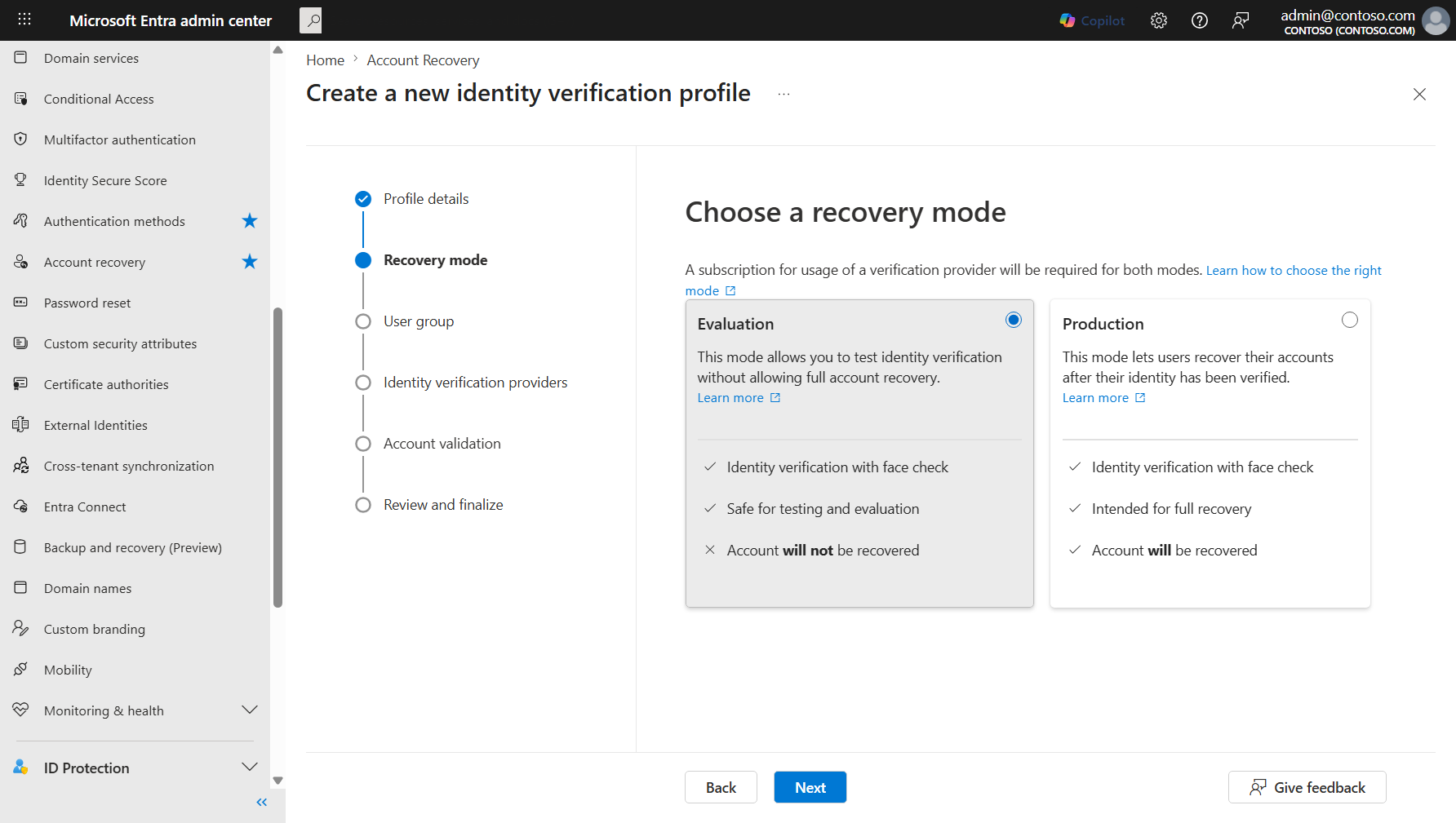This screenshot has height=823, width=1456.
Task: Click "Safe for testing and evaluation" text
Action: click(823, 509)
